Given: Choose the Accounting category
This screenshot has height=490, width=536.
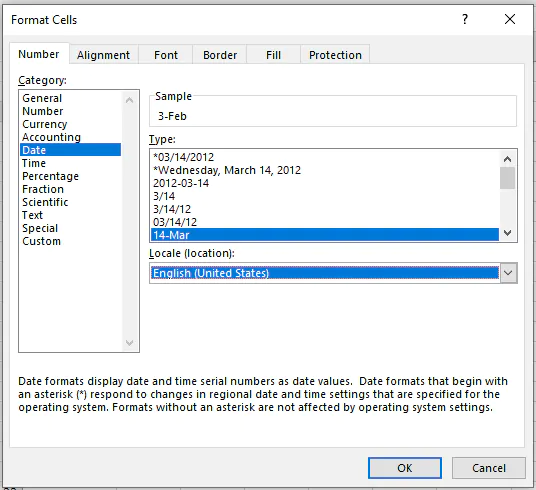Looking at the screenshot, I should pos(70,137).
